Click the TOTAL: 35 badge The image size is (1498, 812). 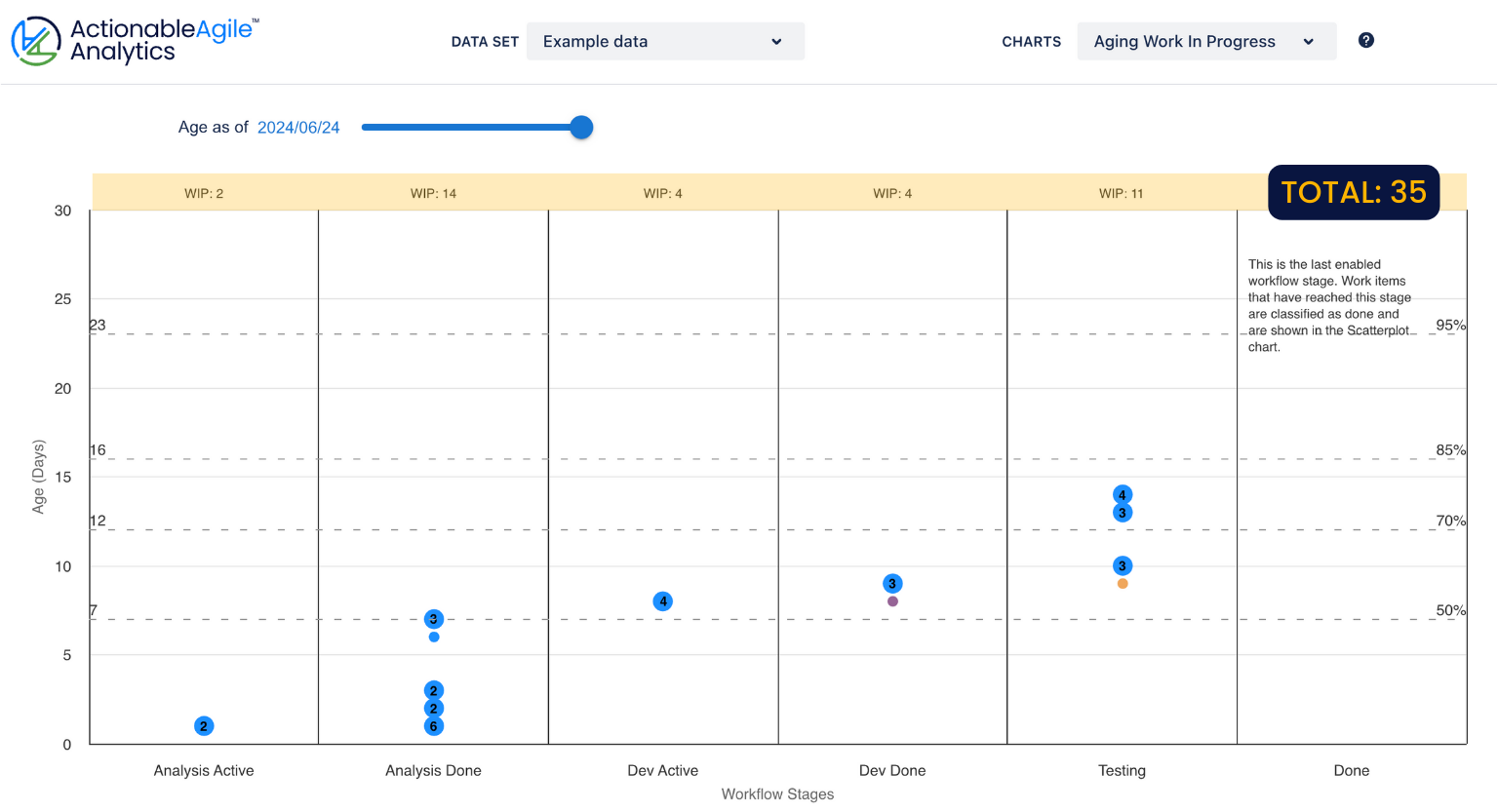[x=1354, y=192]
